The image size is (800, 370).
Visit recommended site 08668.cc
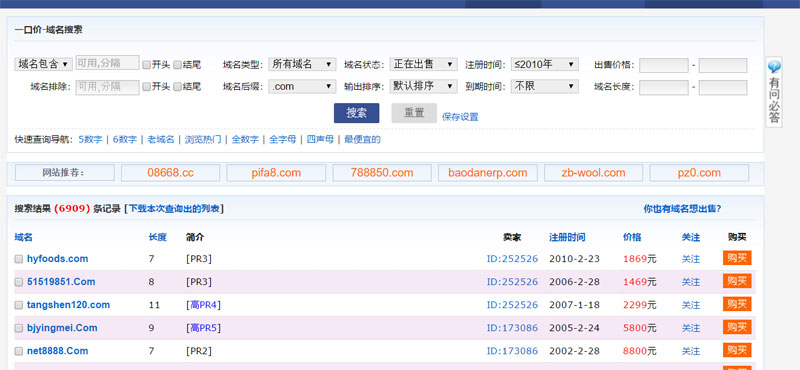pyautogui.click(x=170, y=172)
